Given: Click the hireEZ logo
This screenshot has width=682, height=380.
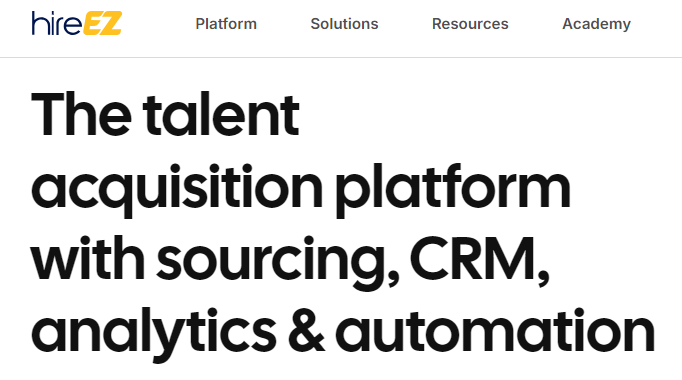Looking at the screenshot, I should click(77, 23).
